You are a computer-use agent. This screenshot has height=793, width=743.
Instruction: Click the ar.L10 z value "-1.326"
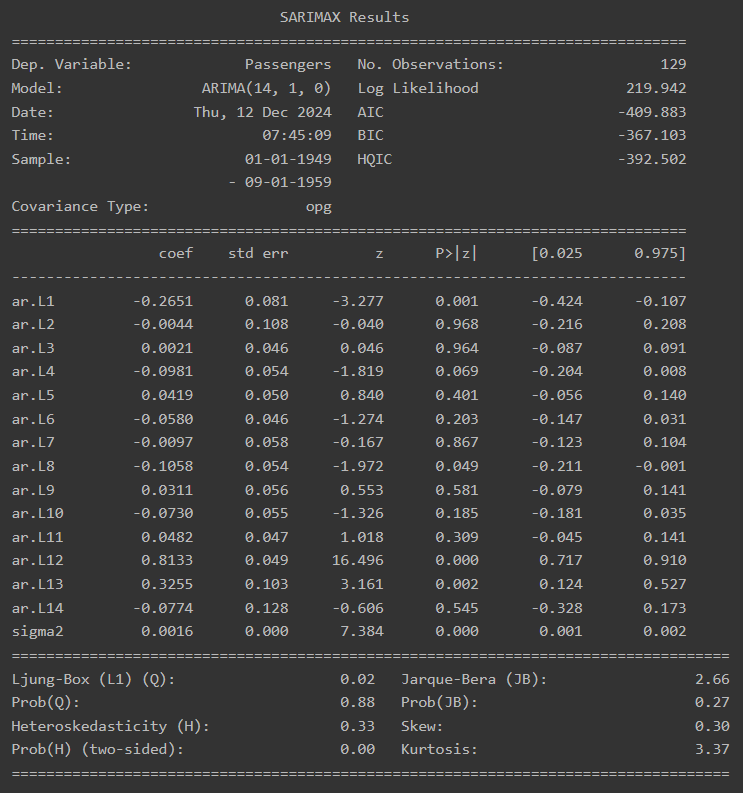coord(358,513)
